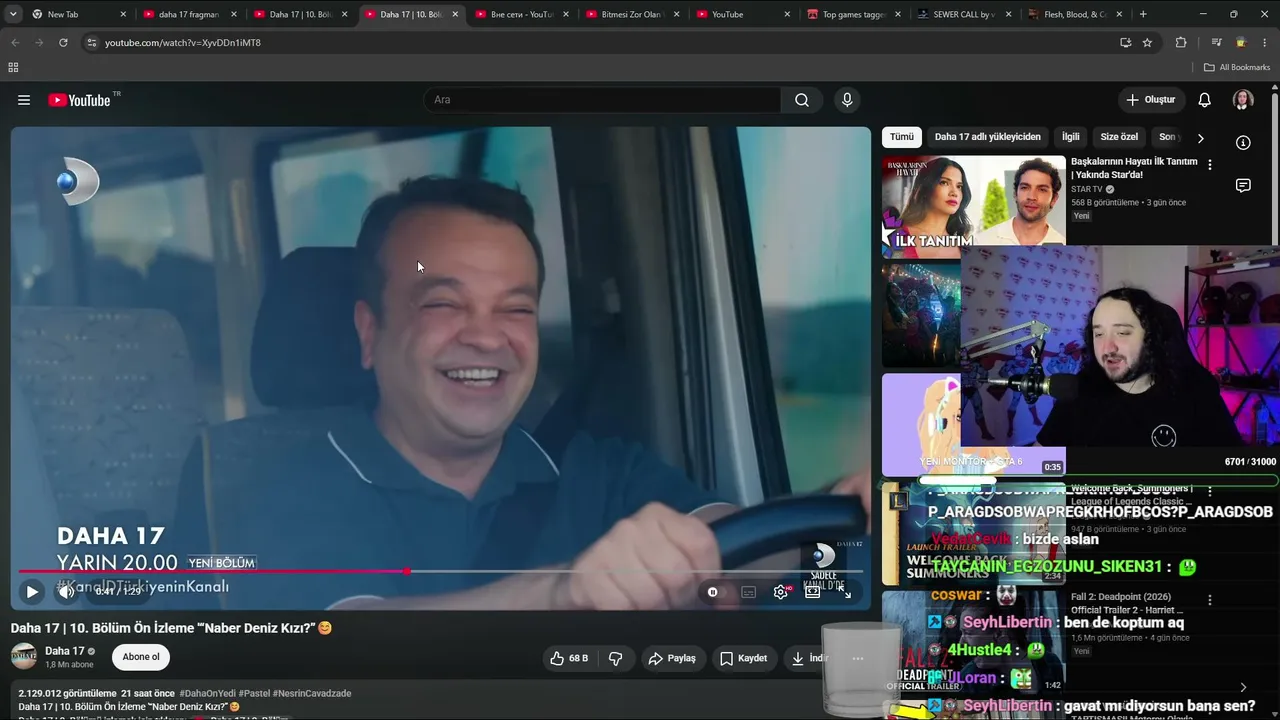
Task: Expand the tab search dropdown
Action: 13,14
